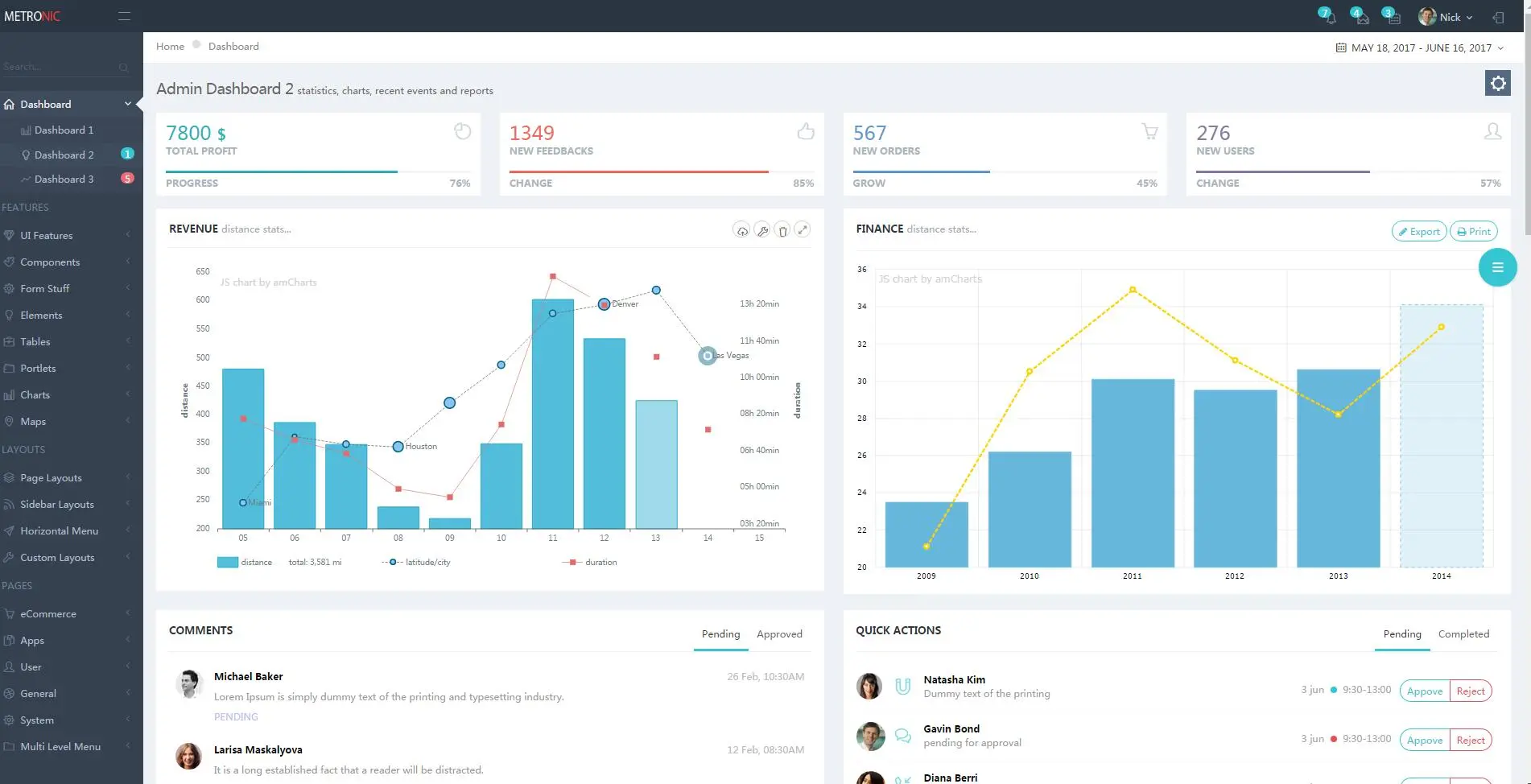Reject Gavin Bond's request
Viewport: 1531px width, 784px height.
point(1471,740)
